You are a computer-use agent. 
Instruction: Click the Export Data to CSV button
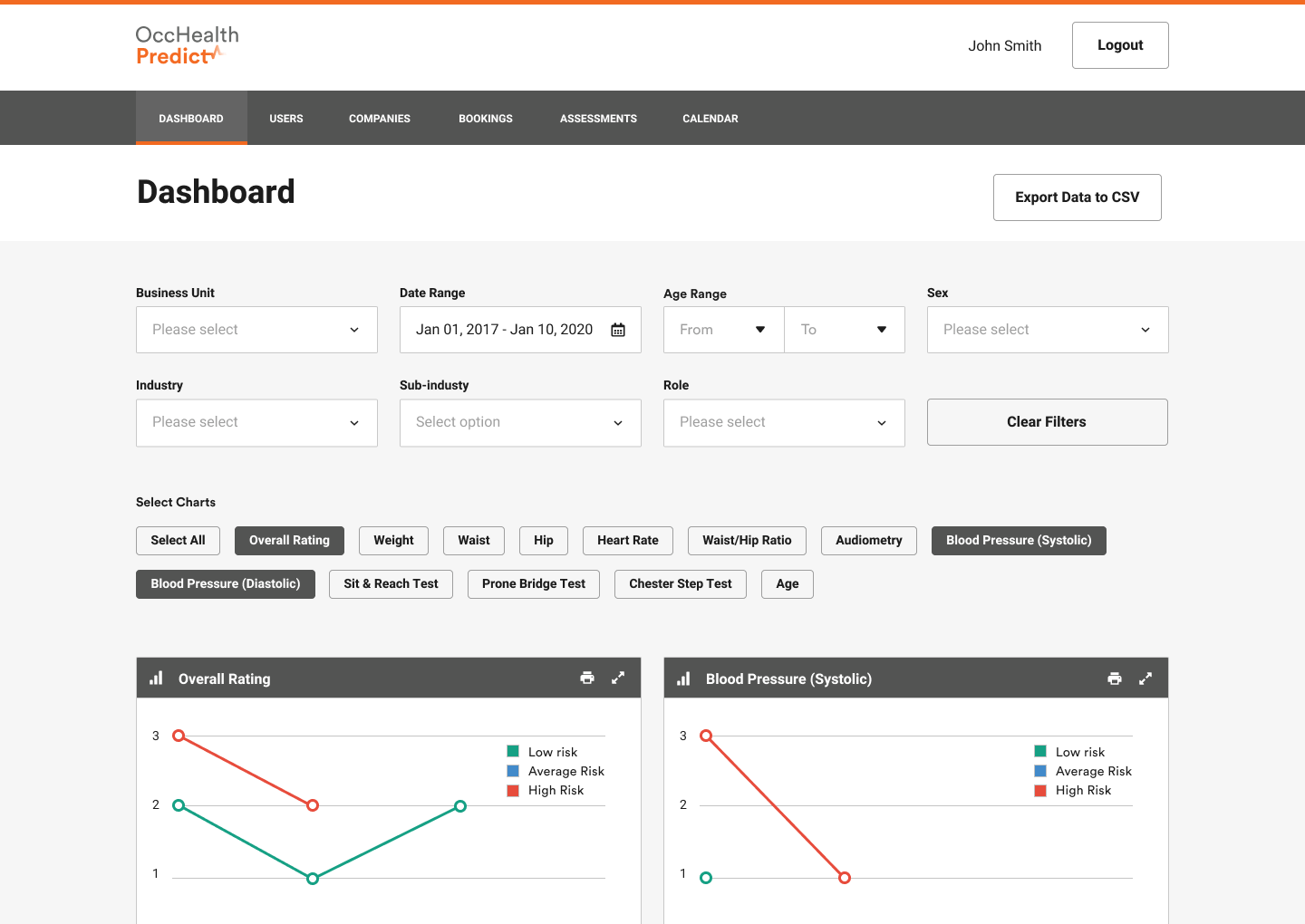pos(1077,197)
